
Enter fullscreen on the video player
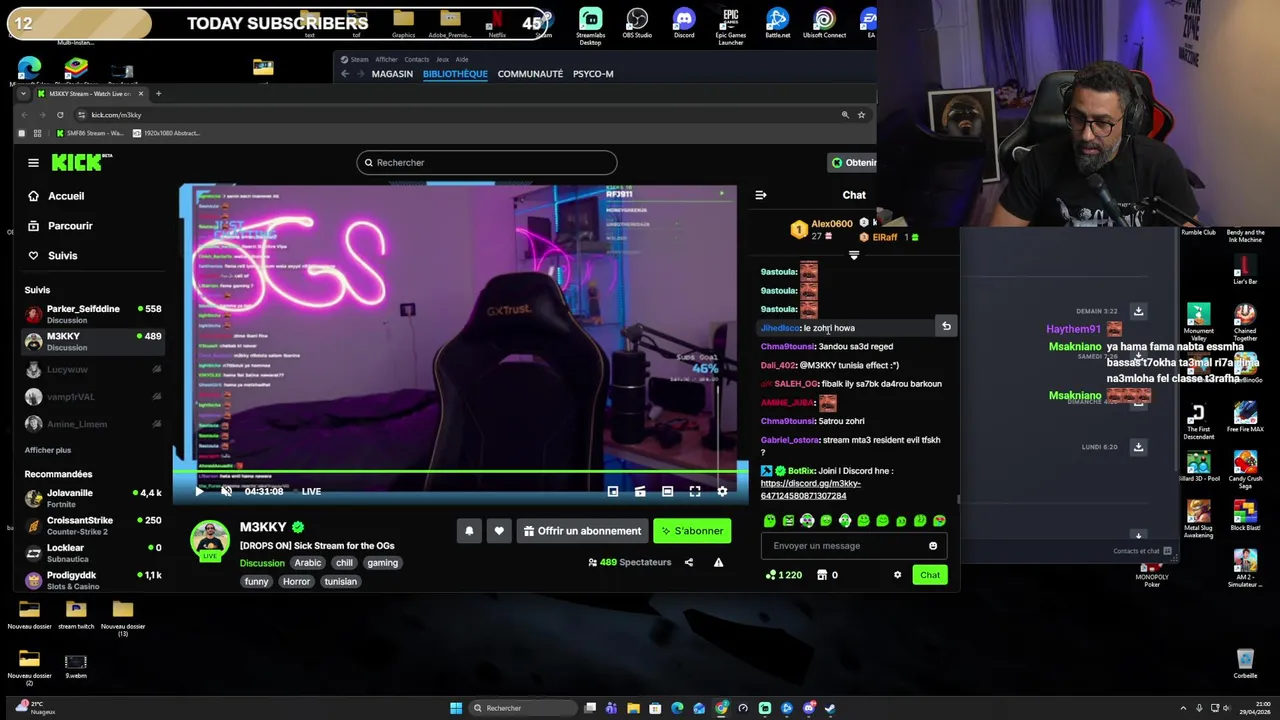(x=695, y=491)
